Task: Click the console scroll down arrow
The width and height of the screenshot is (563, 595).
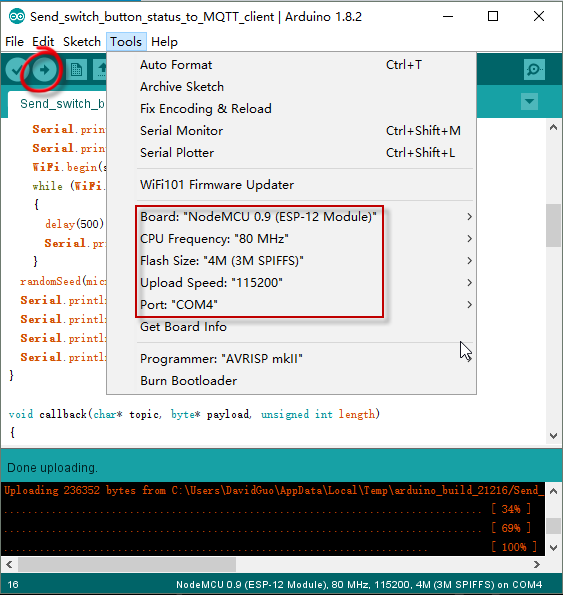Action: pyautogui.click(x=553, y=548)
